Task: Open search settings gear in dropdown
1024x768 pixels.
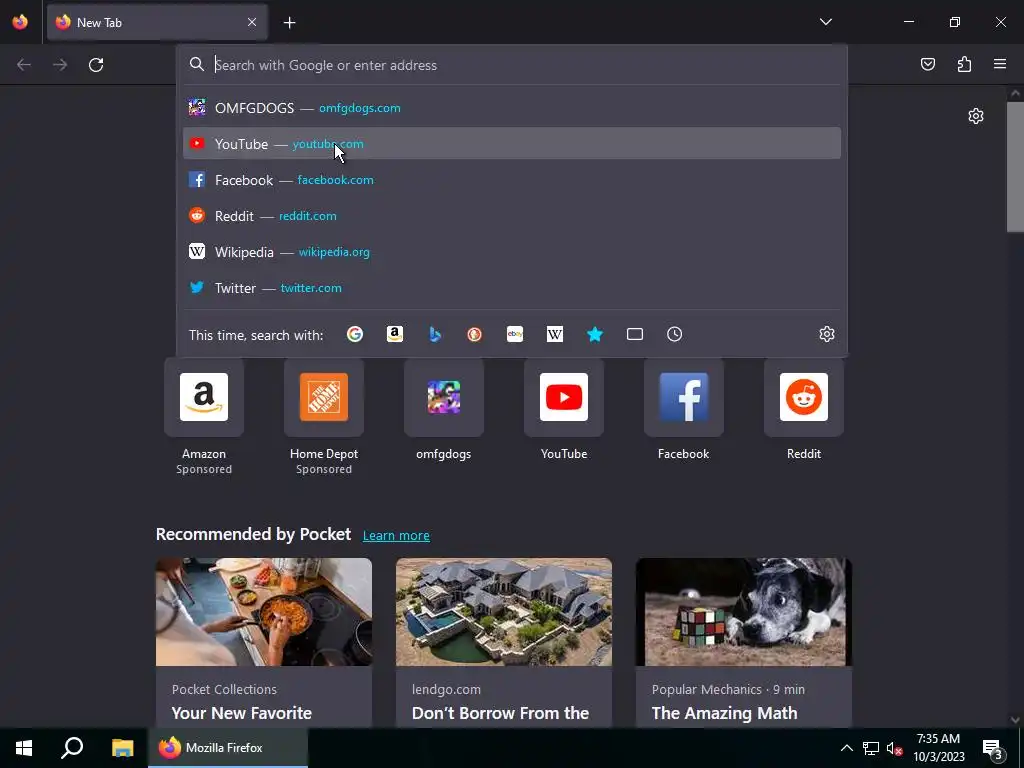Action: (x=827, y=334)
